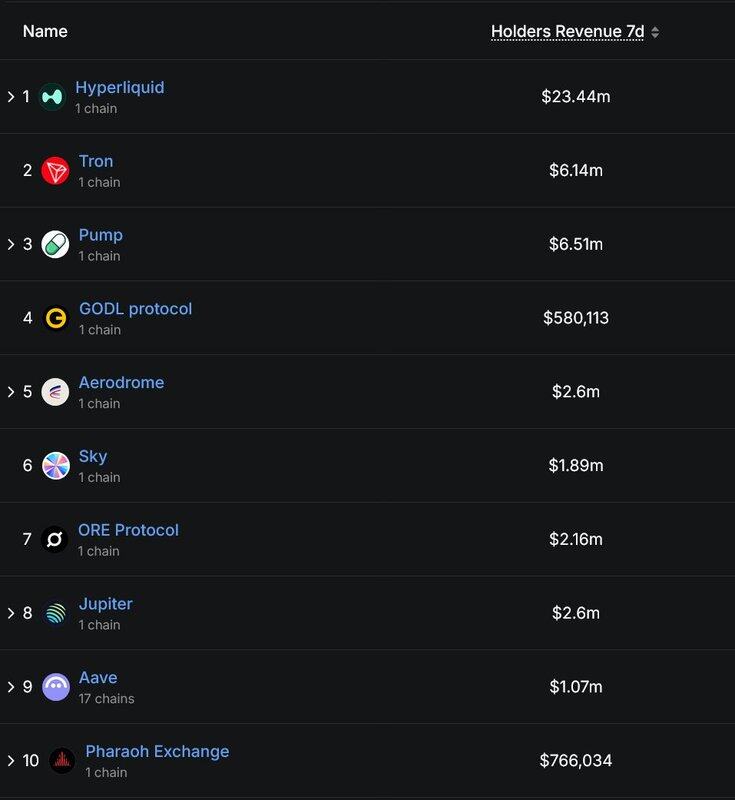Expand the Pump row chevron
Viewport: 735px width, 800px height.
pos(11,244)
